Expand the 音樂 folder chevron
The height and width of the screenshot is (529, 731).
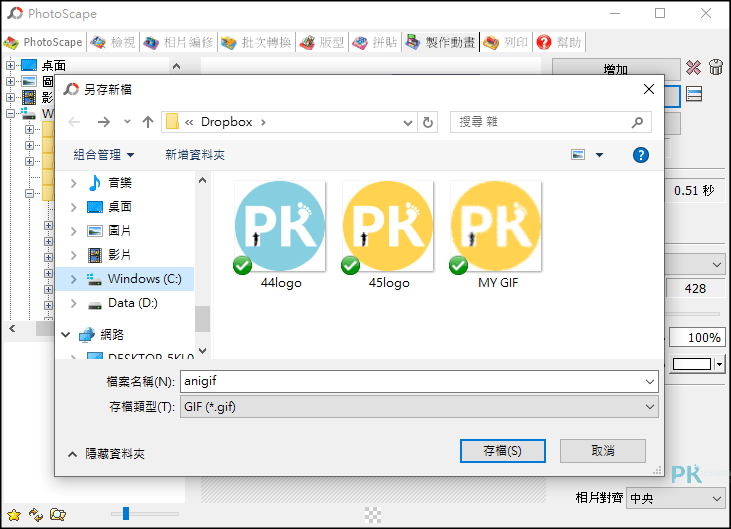coord(73,183)
